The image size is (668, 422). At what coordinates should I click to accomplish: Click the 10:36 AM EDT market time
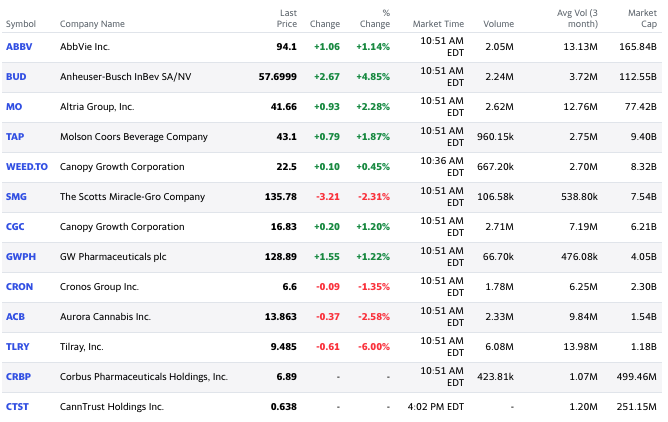coord(442,167)
